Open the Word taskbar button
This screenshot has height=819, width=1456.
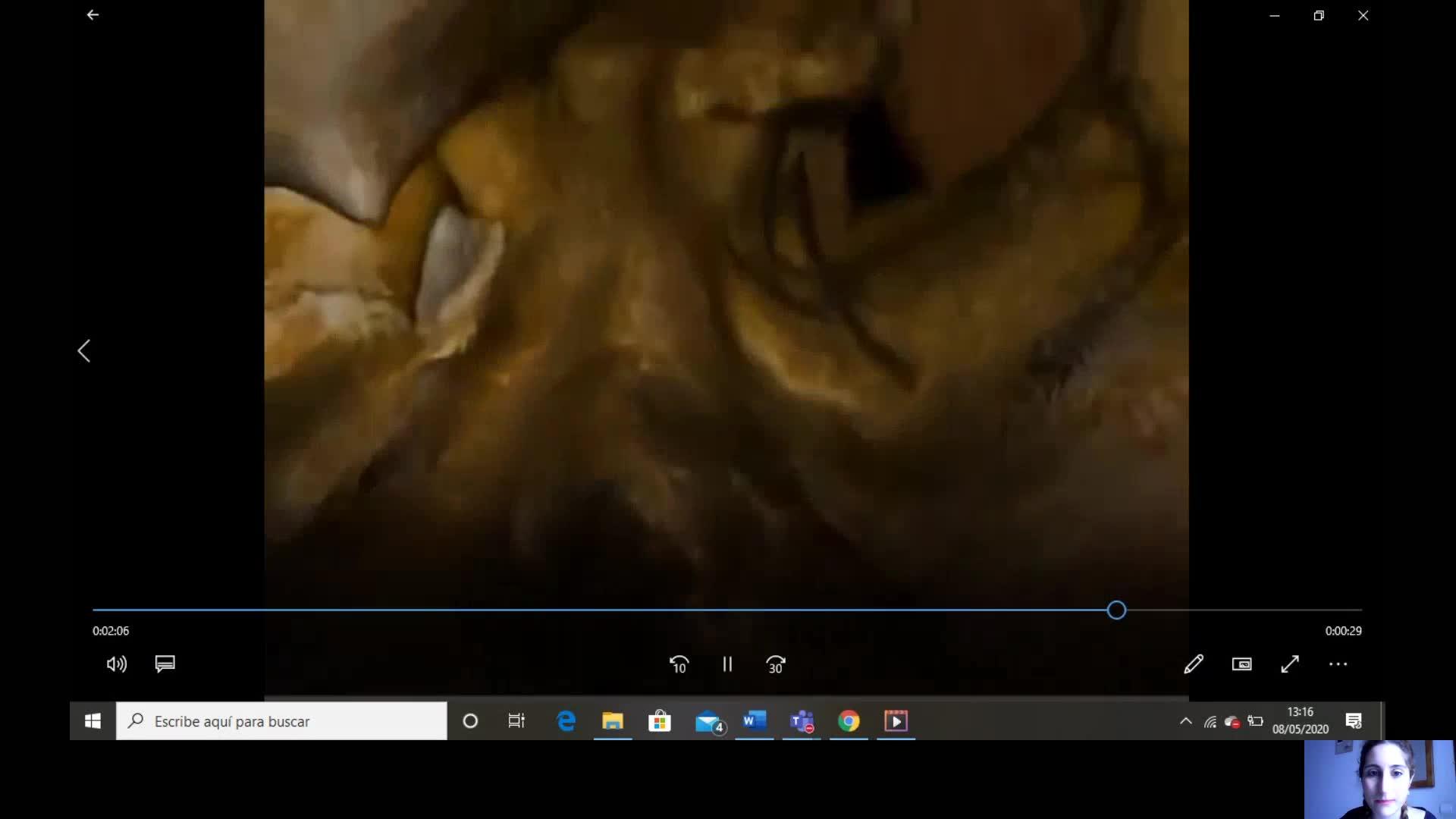(755, 721)
